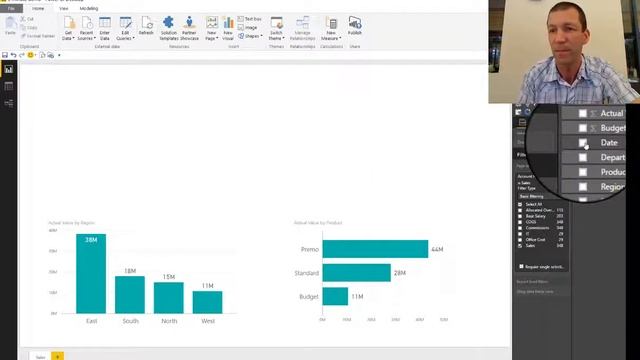Click the Undo arrow icon
Viewport: 640px width, 360px height.
13,55
